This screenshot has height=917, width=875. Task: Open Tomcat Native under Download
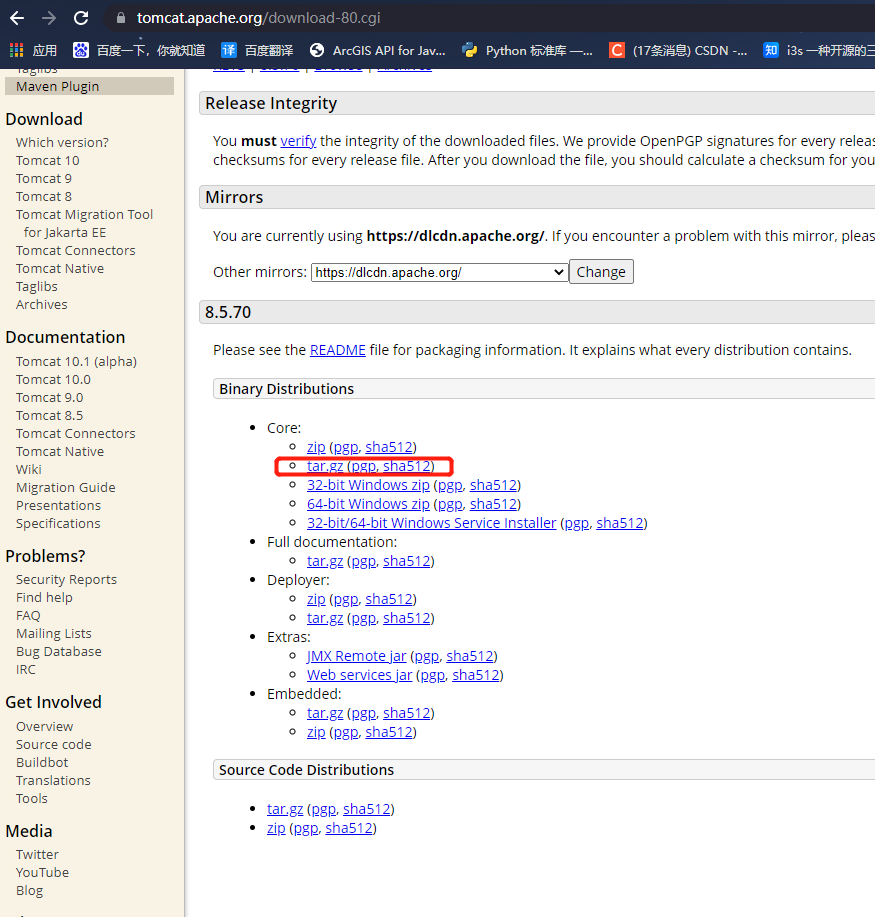tap(60, 268)
